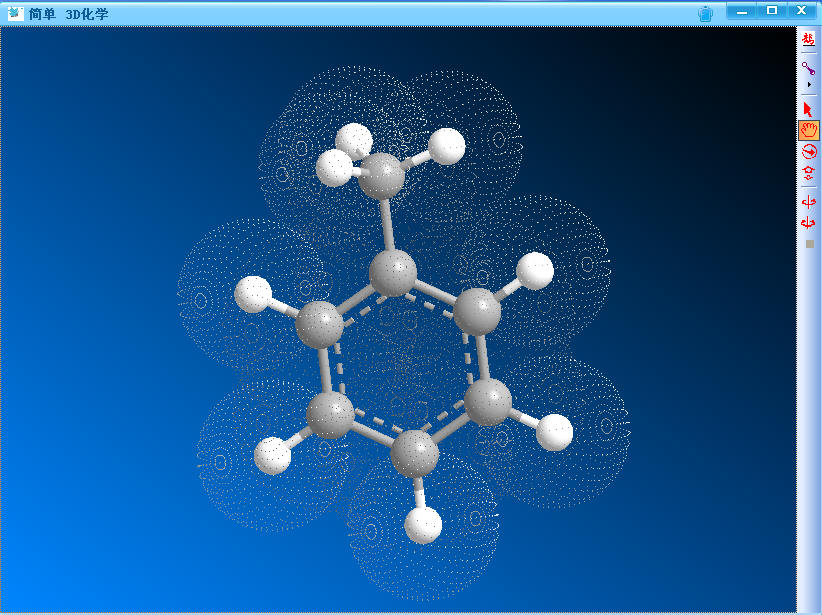This screenshot has height=615, width=822.
Task: Click the window title text
Action: [69, 13]
